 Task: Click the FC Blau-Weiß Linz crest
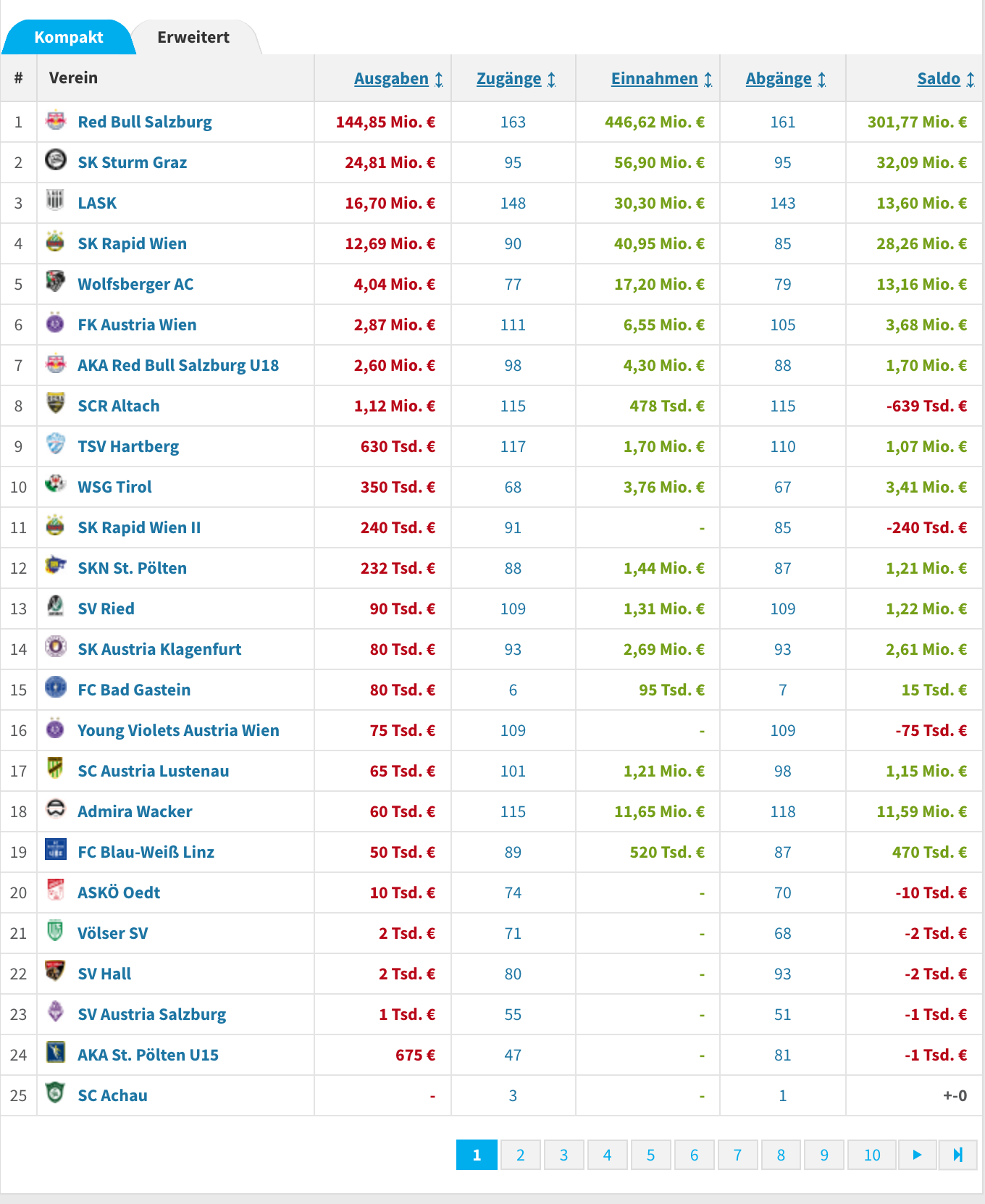(56, 850)
